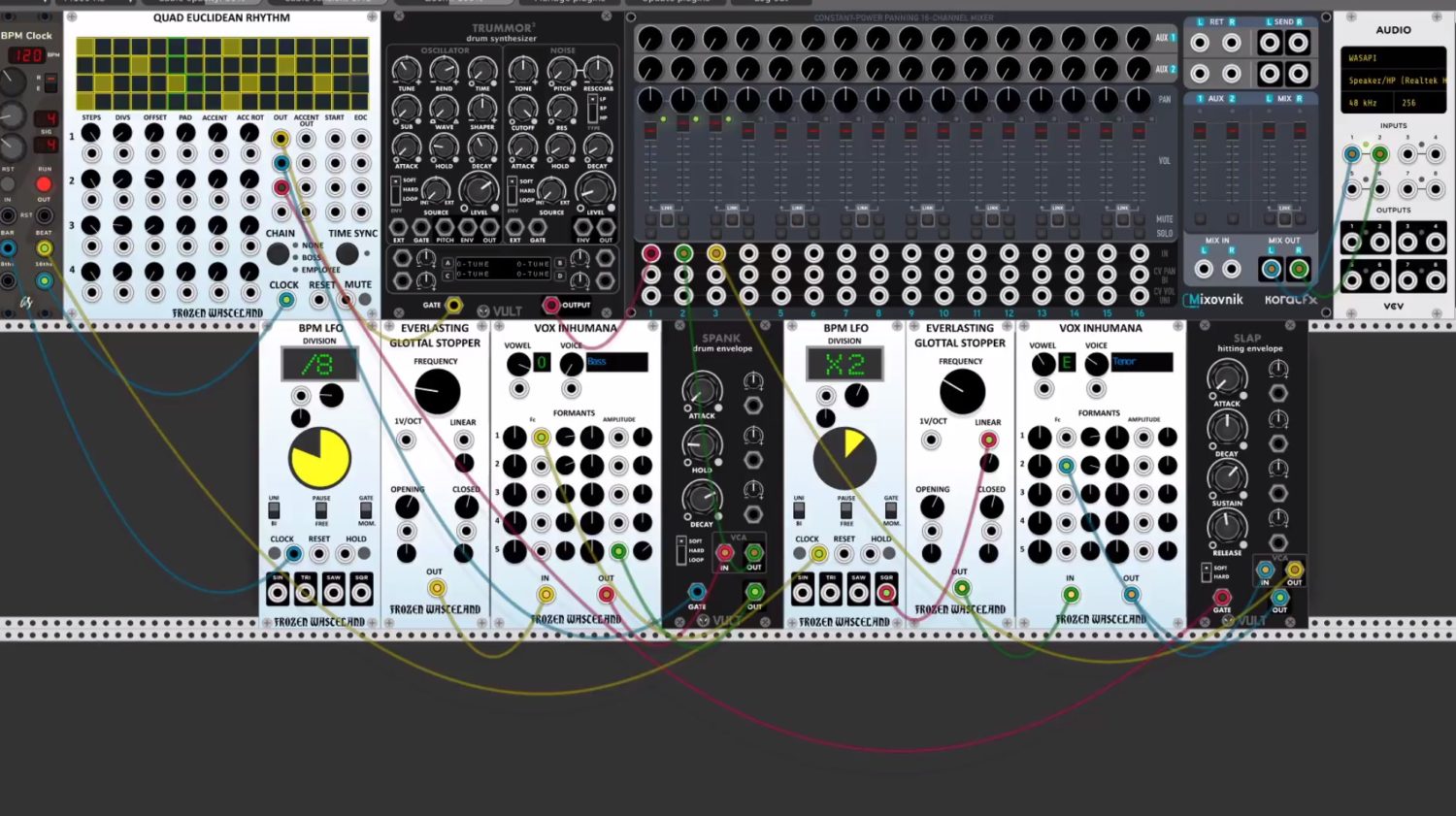Toggle GATE/MOM switch on /8 BPM LFO
This screenshot has height=816, width=1456.
click(366, 510)
